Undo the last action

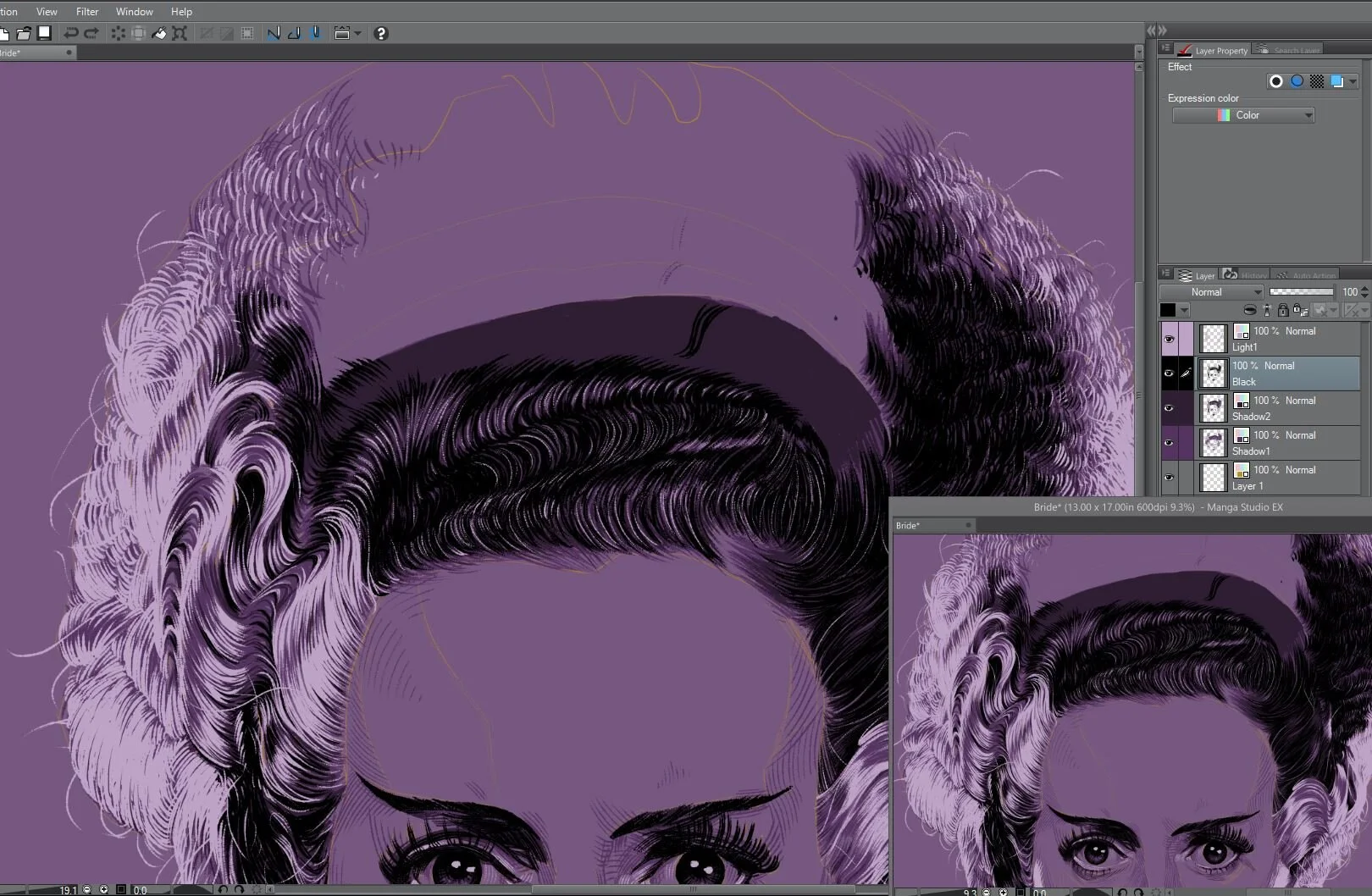[x=71, y=33]
